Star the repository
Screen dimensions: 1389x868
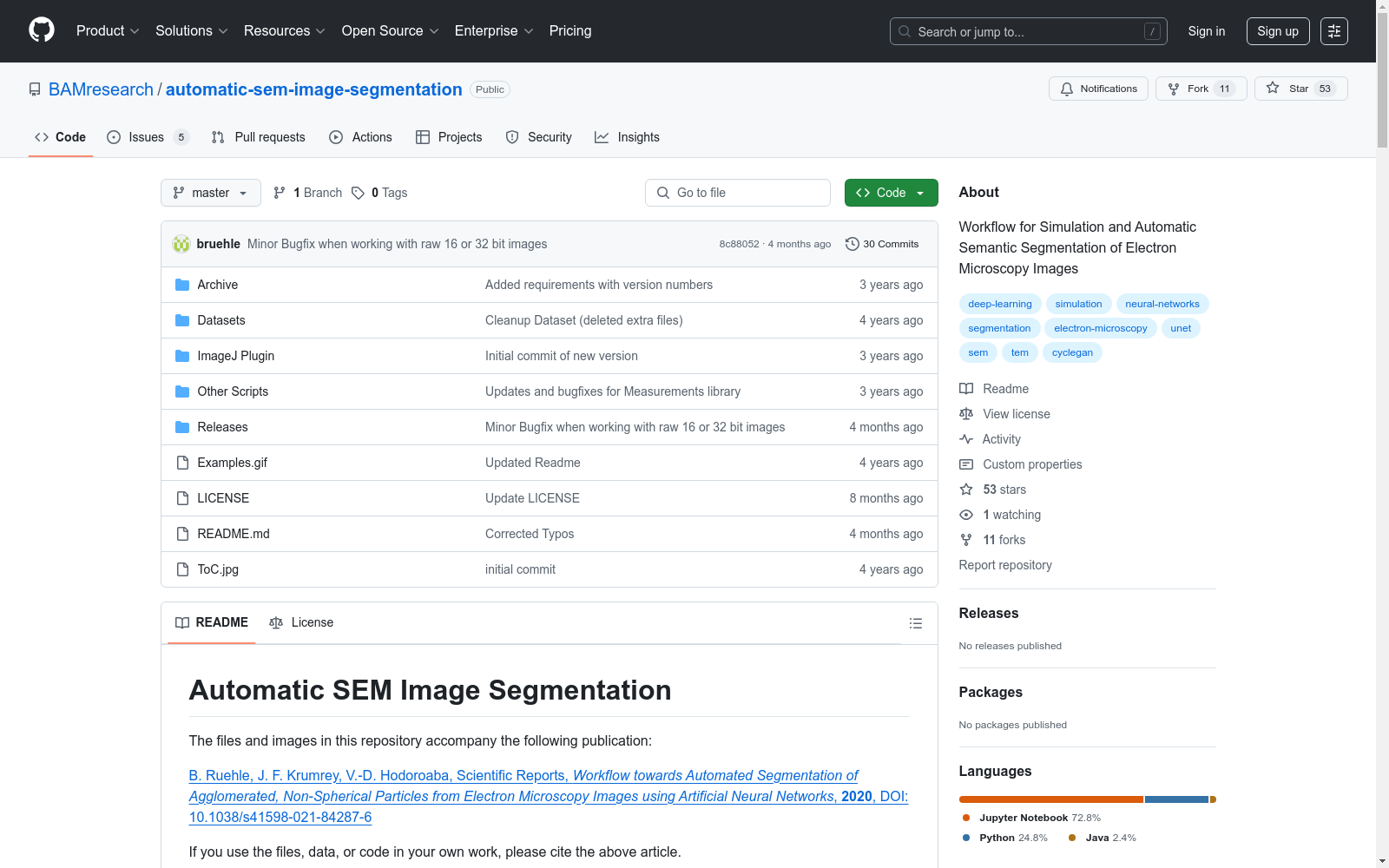click(x=1300, y=89)
